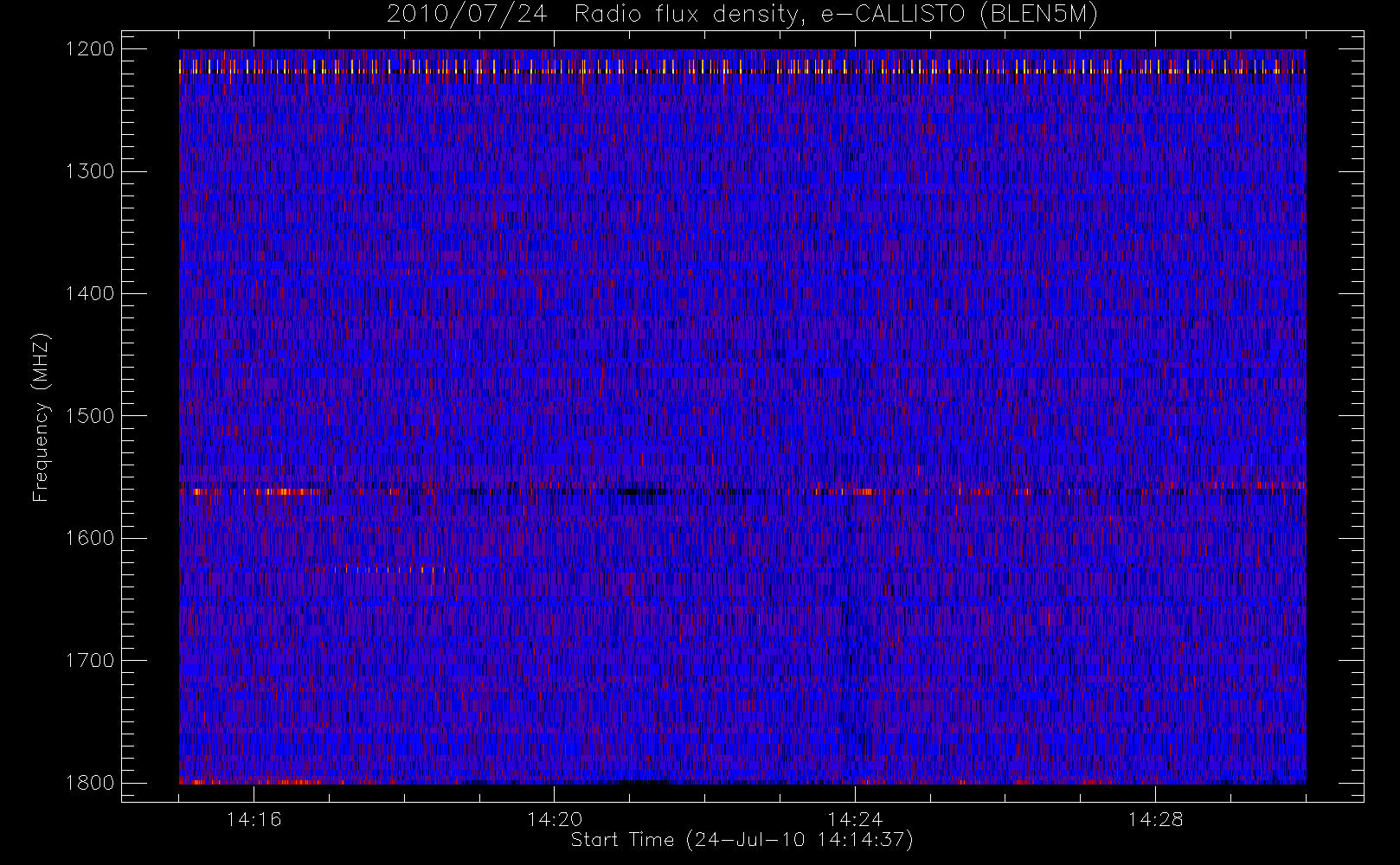Viewport: 1400px width, 865px height.
Task: Select the frequency tick label 1600
Action: 90,538
